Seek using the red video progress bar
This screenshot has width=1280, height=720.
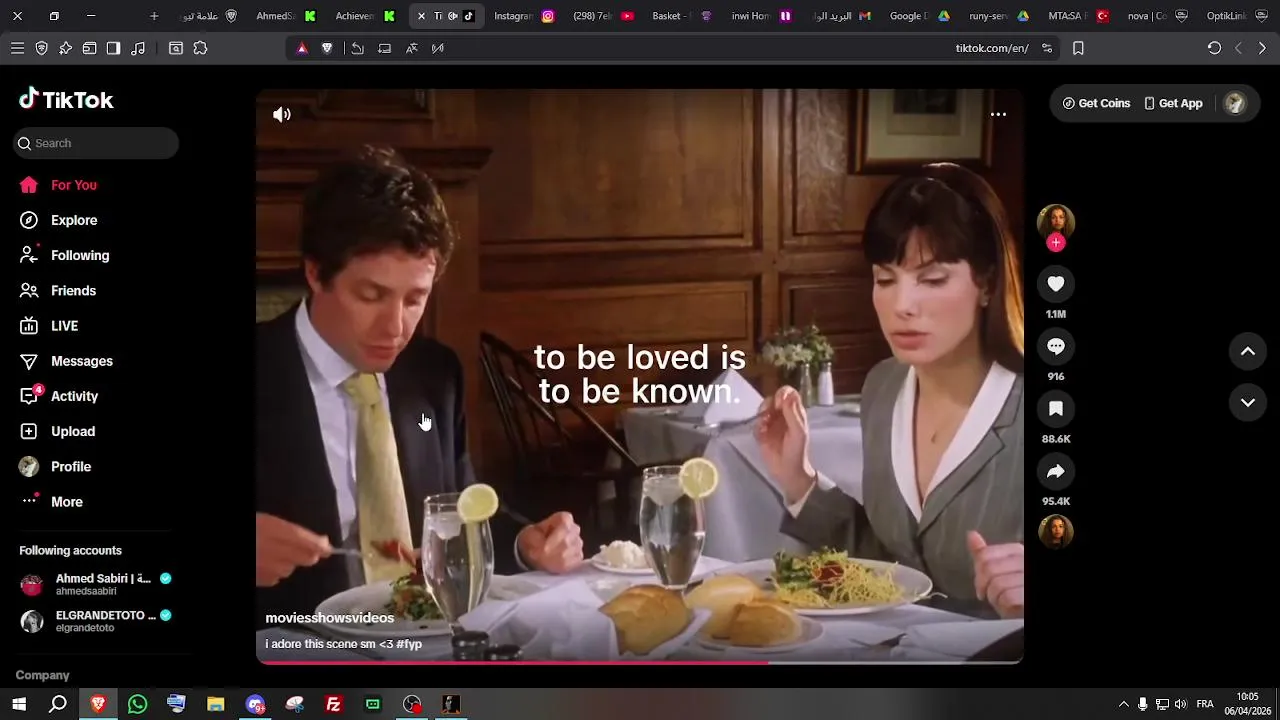pyautogui.click(x=640, y=662)
